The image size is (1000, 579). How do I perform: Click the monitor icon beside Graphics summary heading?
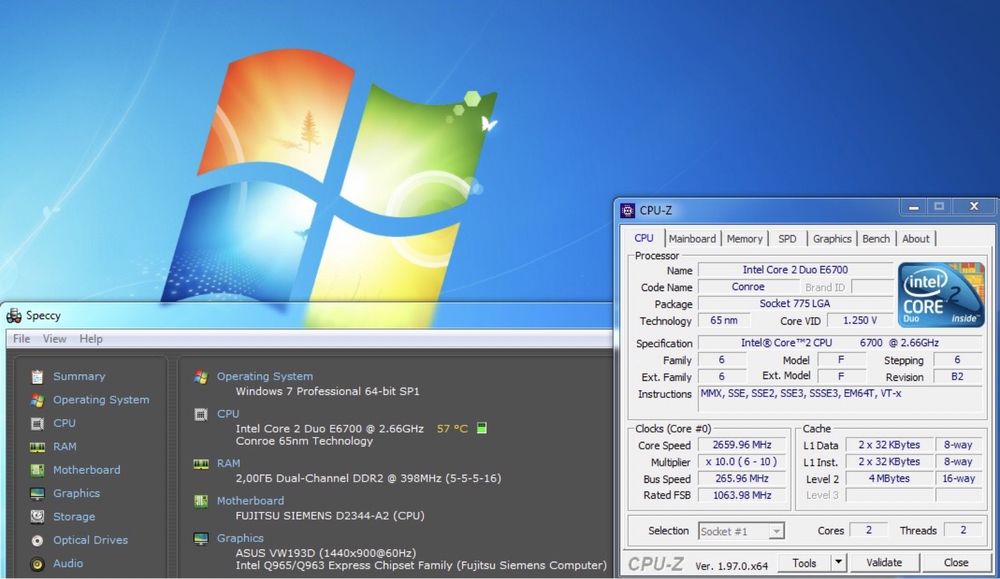(x=201, y=539)
